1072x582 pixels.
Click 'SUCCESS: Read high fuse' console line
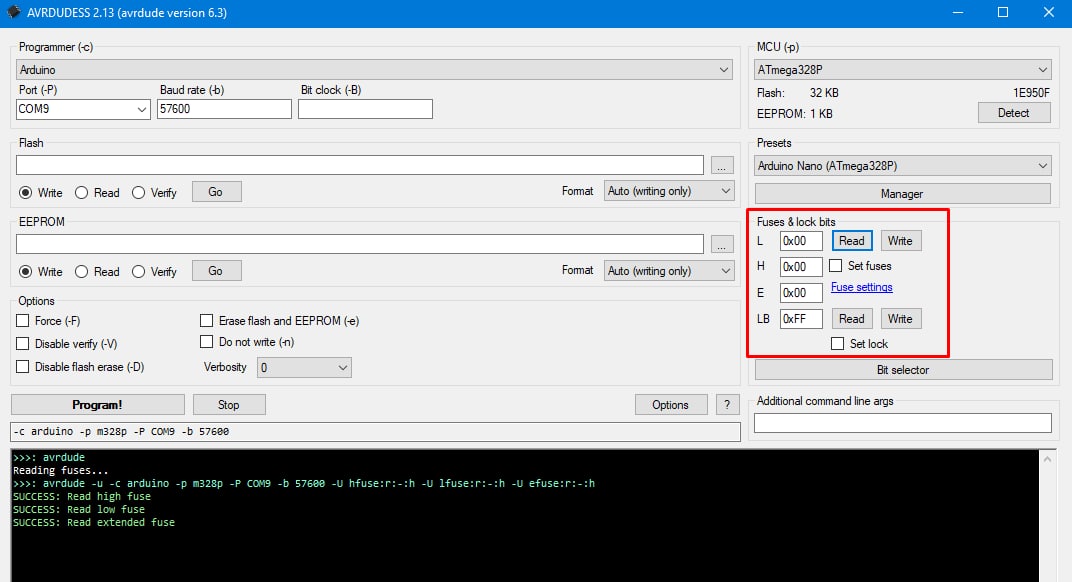(82, 497)
